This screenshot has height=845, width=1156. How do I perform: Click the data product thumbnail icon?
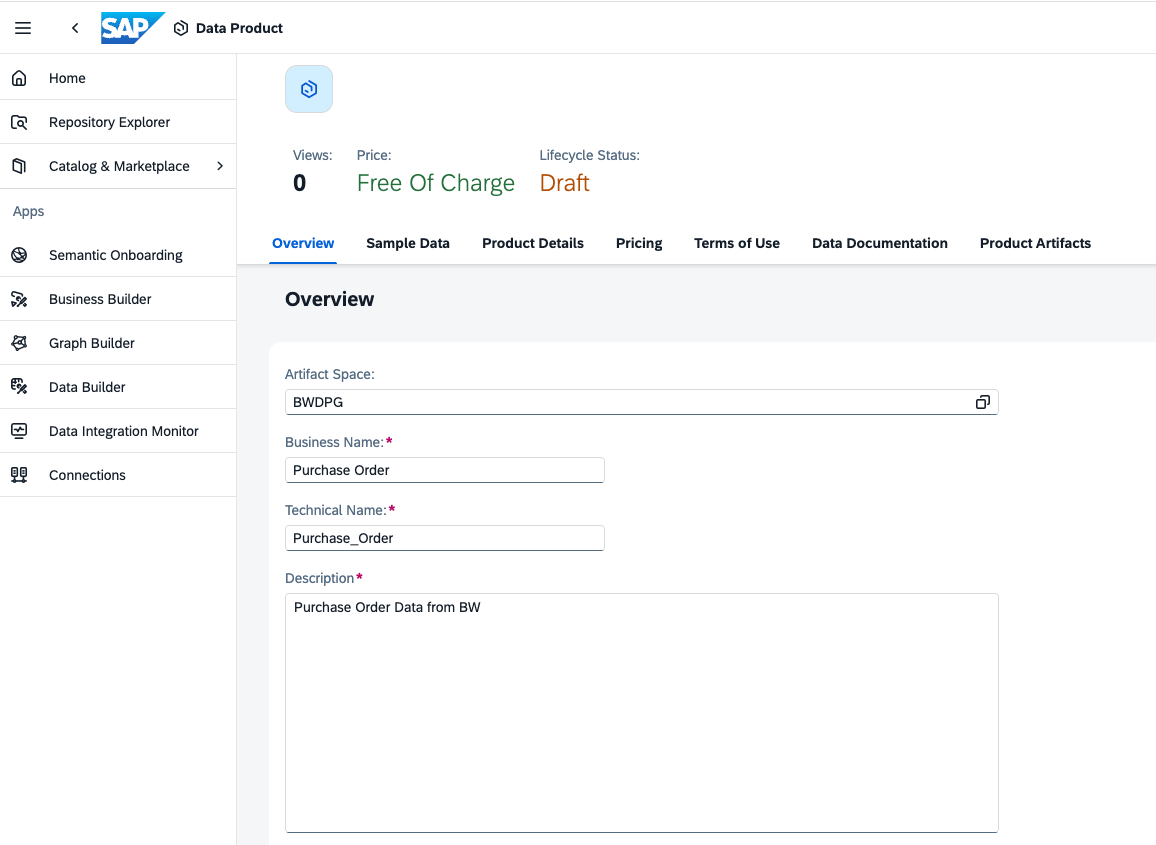[x=309, y=89]
